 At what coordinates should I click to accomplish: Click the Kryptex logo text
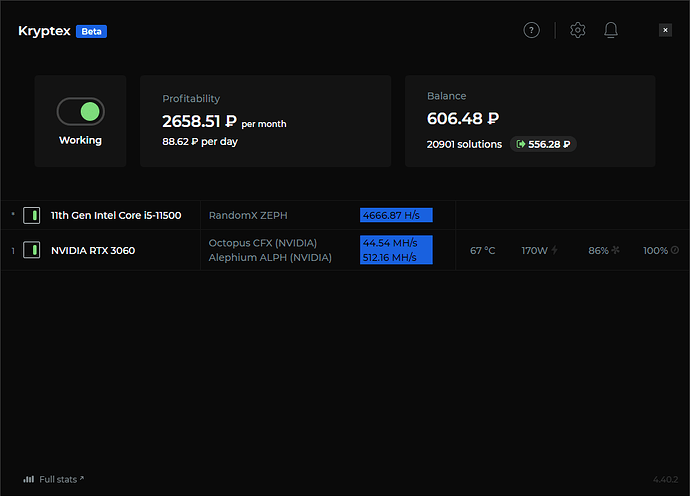pos(44,31)
